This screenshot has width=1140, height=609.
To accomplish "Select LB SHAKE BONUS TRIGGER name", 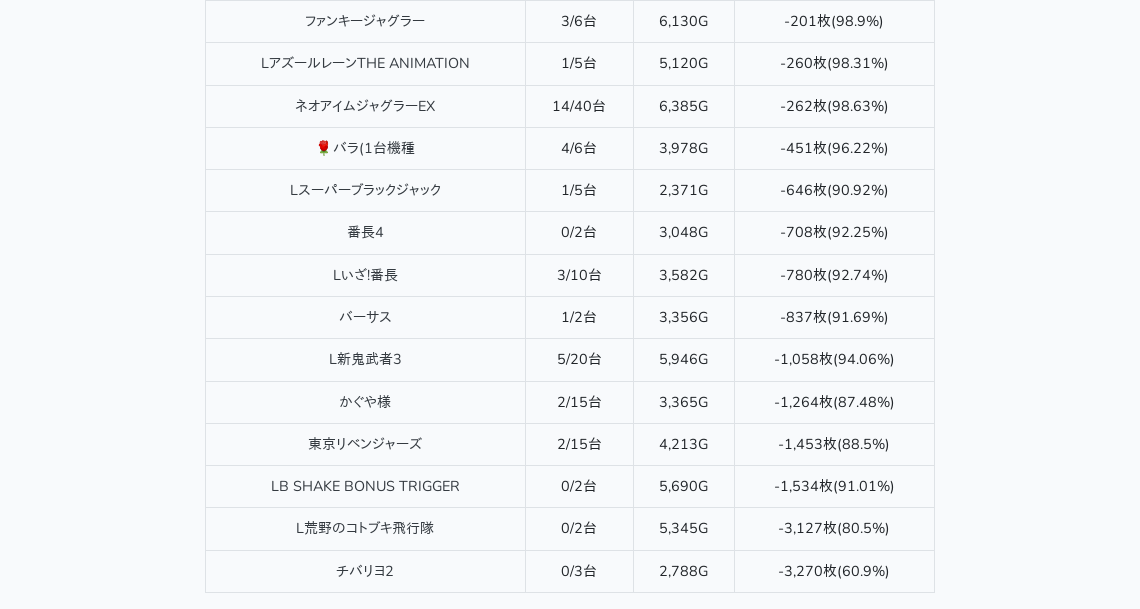I will click(x=365, y=486).
